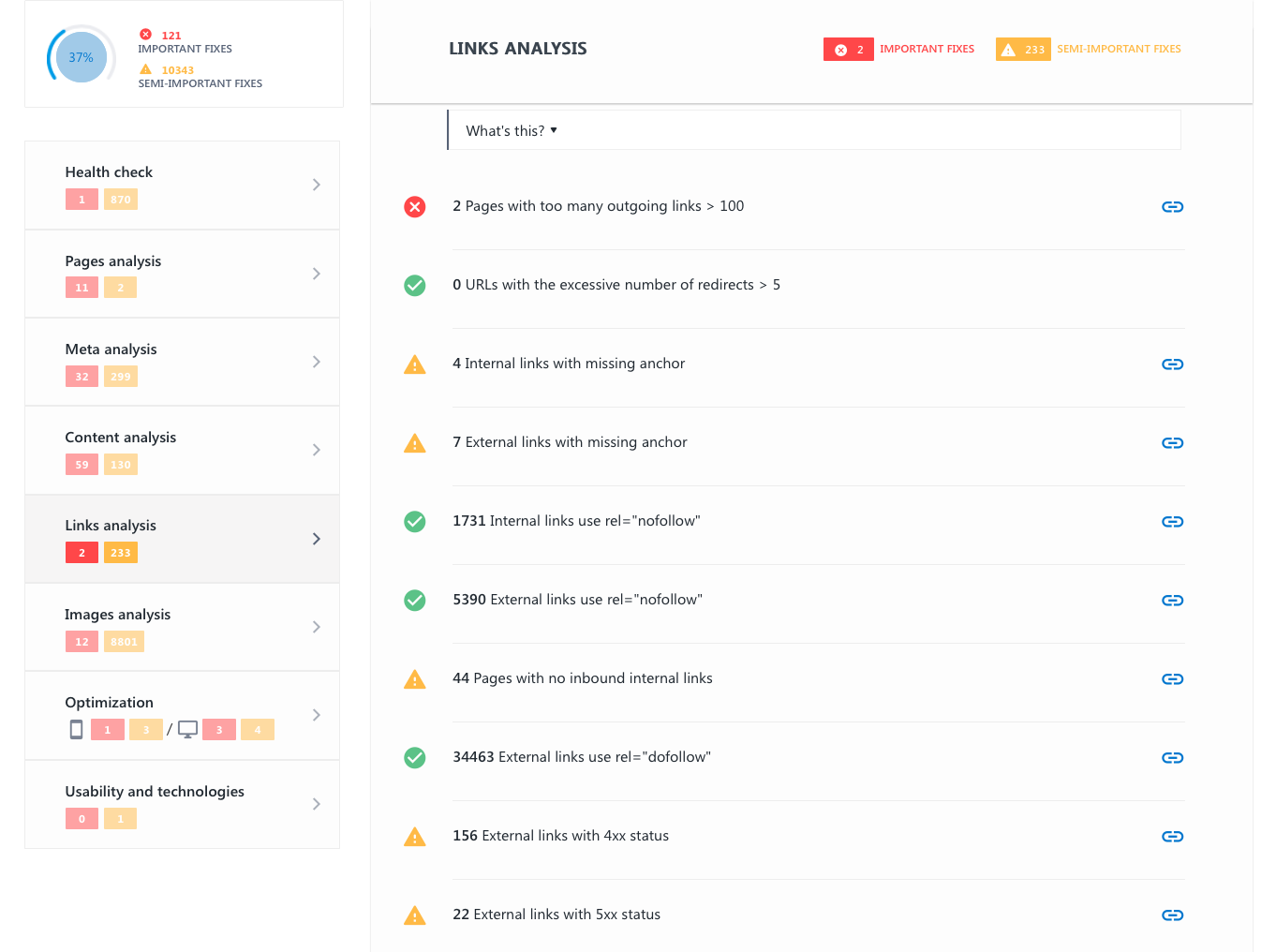Viewport: 1276px width, 952px height.
Task: Click link icon for internal links missing anchor
Action: click(1172, 364)
